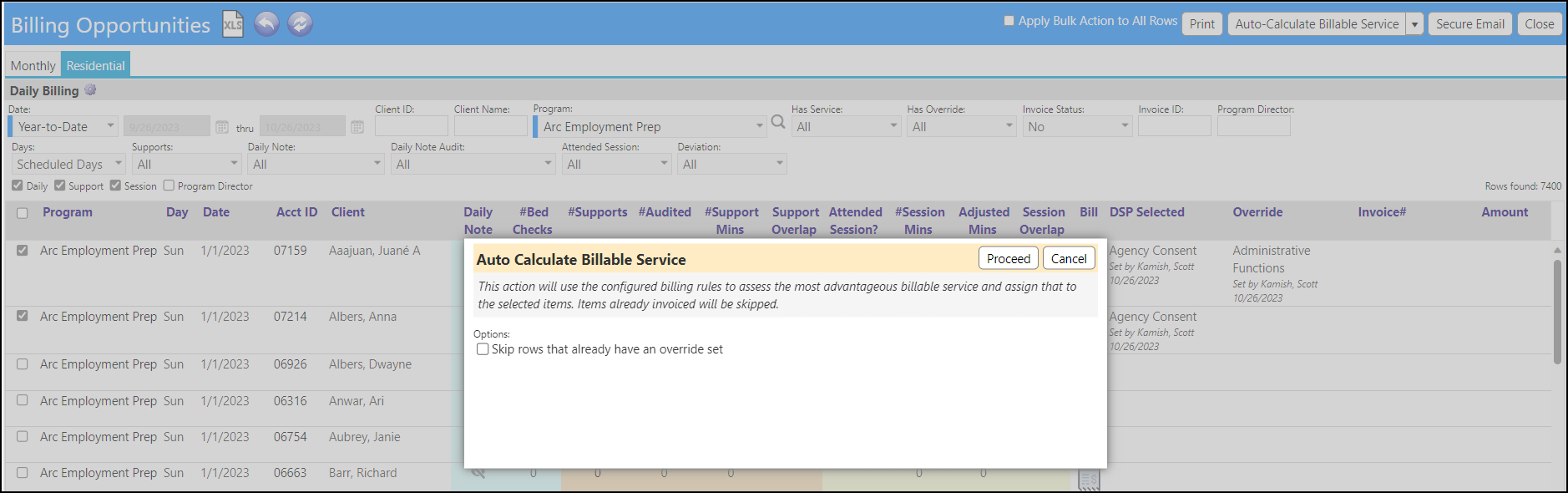Click the bill note icon in Barr row
This screenshot has width=1568, height=493.
click(1089, 480)
